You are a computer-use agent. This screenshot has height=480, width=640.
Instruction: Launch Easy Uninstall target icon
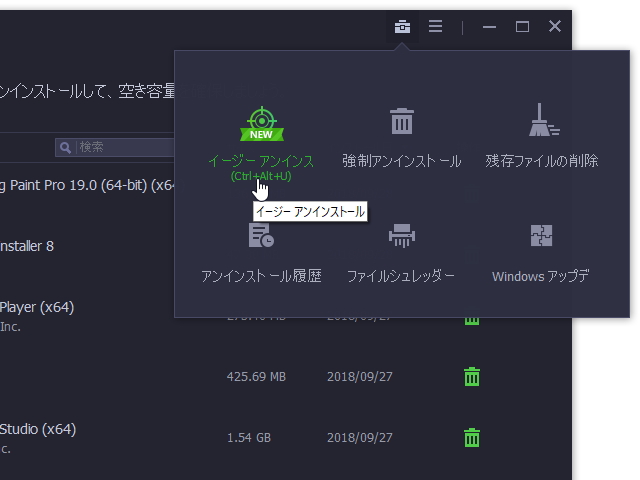click(262, 124)
